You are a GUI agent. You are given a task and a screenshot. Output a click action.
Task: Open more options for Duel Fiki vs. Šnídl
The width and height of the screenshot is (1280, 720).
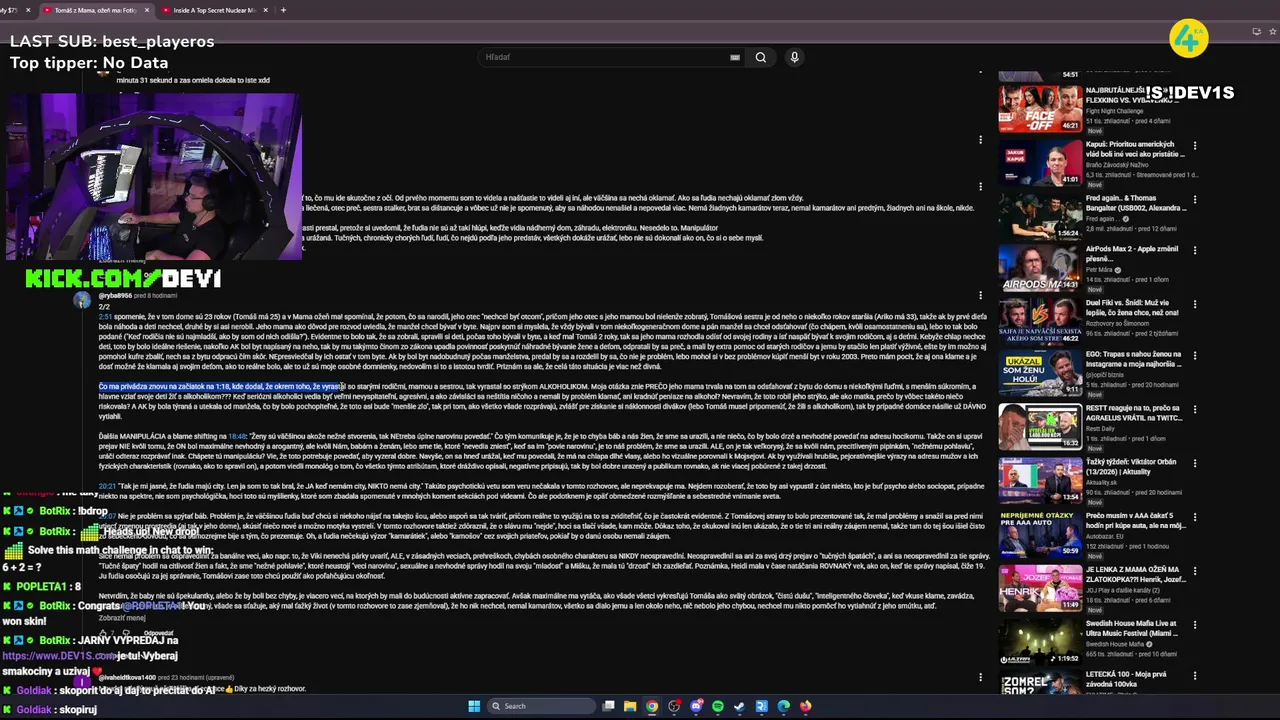tap(1194, 303)
